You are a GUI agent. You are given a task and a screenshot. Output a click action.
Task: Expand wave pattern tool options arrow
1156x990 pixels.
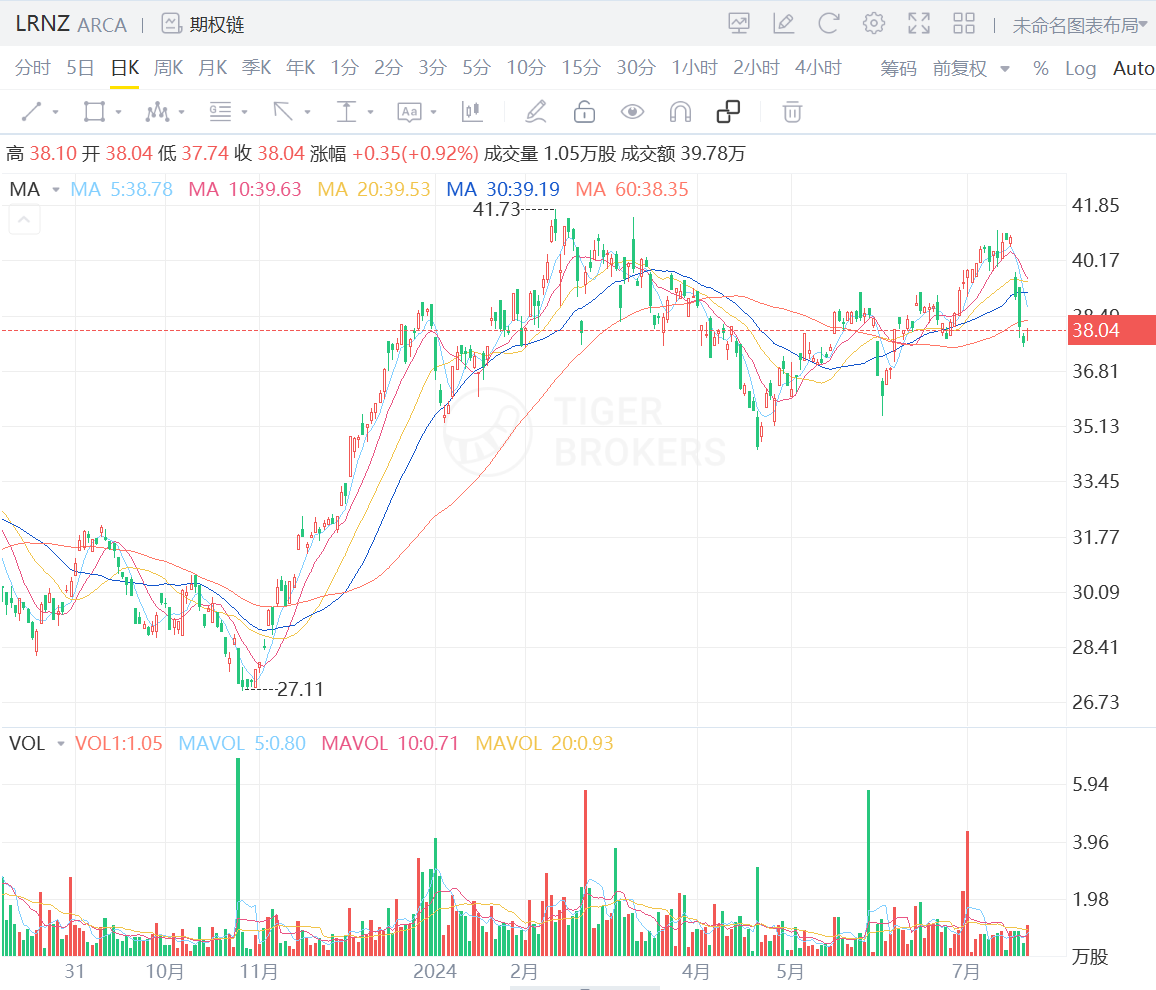click(x=181, y=113)
